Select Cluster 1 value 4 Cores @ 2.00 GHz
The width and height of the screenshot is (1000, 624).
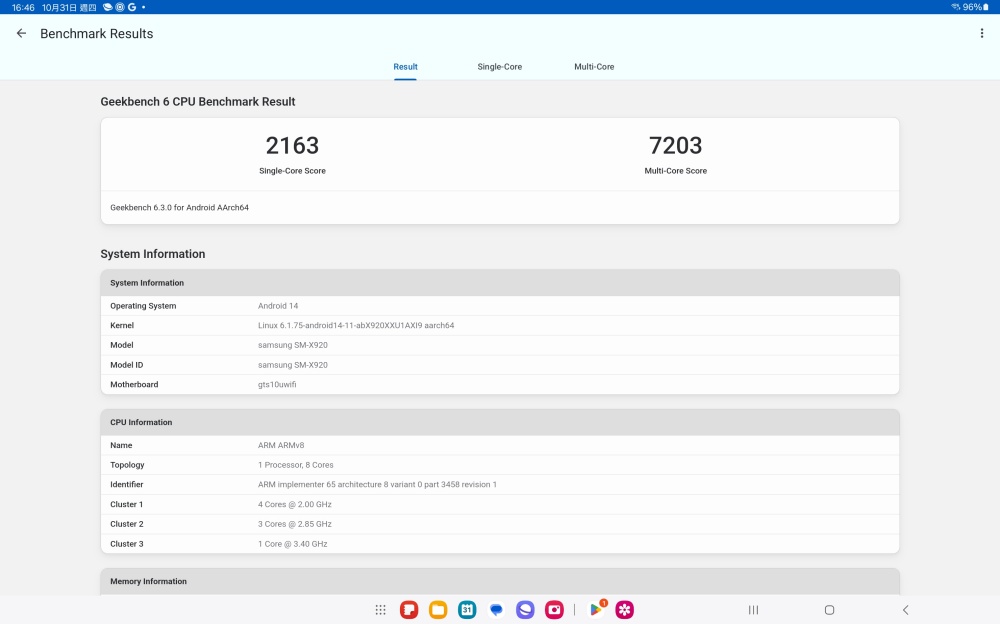pos(295,504)
